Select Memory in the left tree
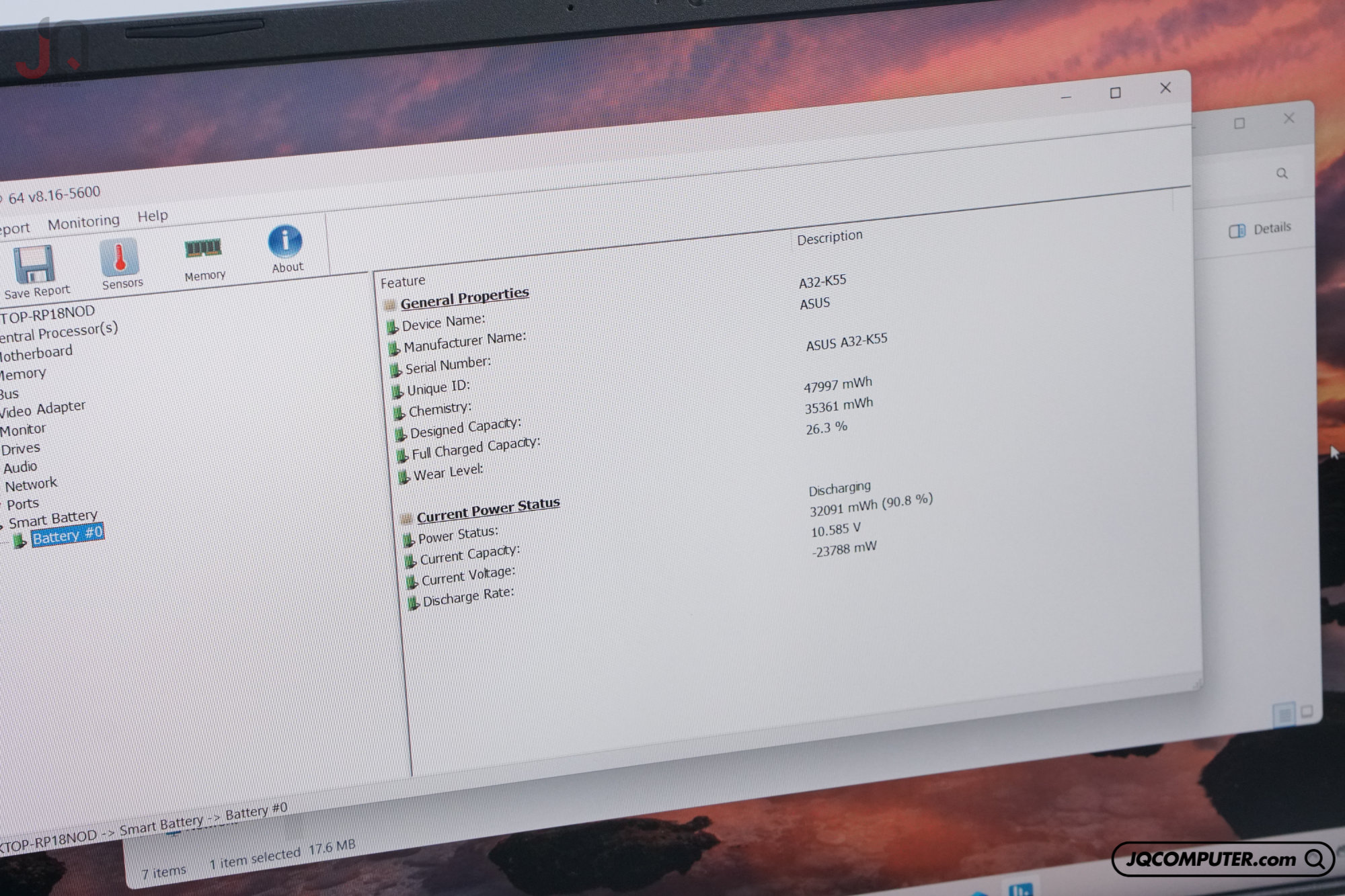The height and width of the screenshot is (896, 1345). click(23, 374)
